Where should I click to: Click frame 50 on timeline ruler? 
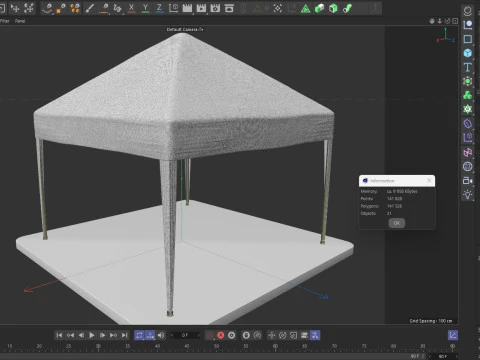pyautogui.click(x=217, y=346)
